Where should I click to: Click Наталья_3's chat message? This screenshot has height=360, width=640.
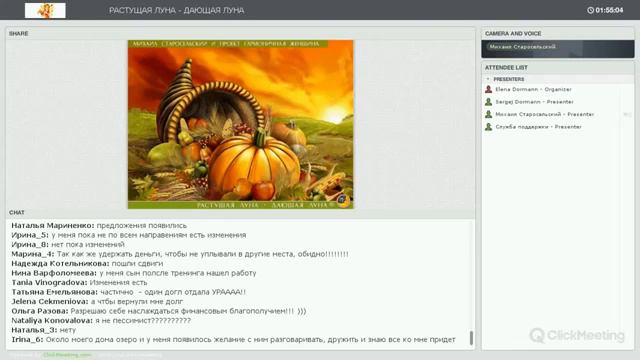tap(44, 330)
